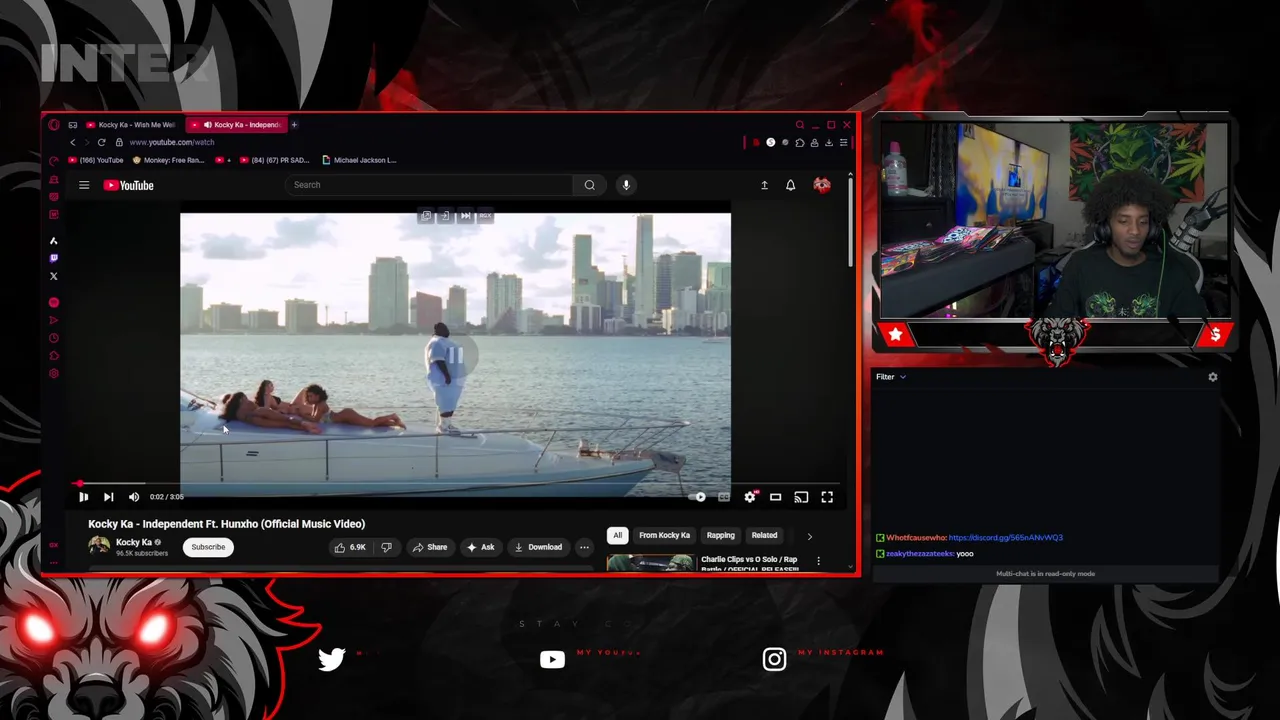The image size is (1280, 720).
Task: Open YouTube notifications bell
Action: tap(790, 185)
